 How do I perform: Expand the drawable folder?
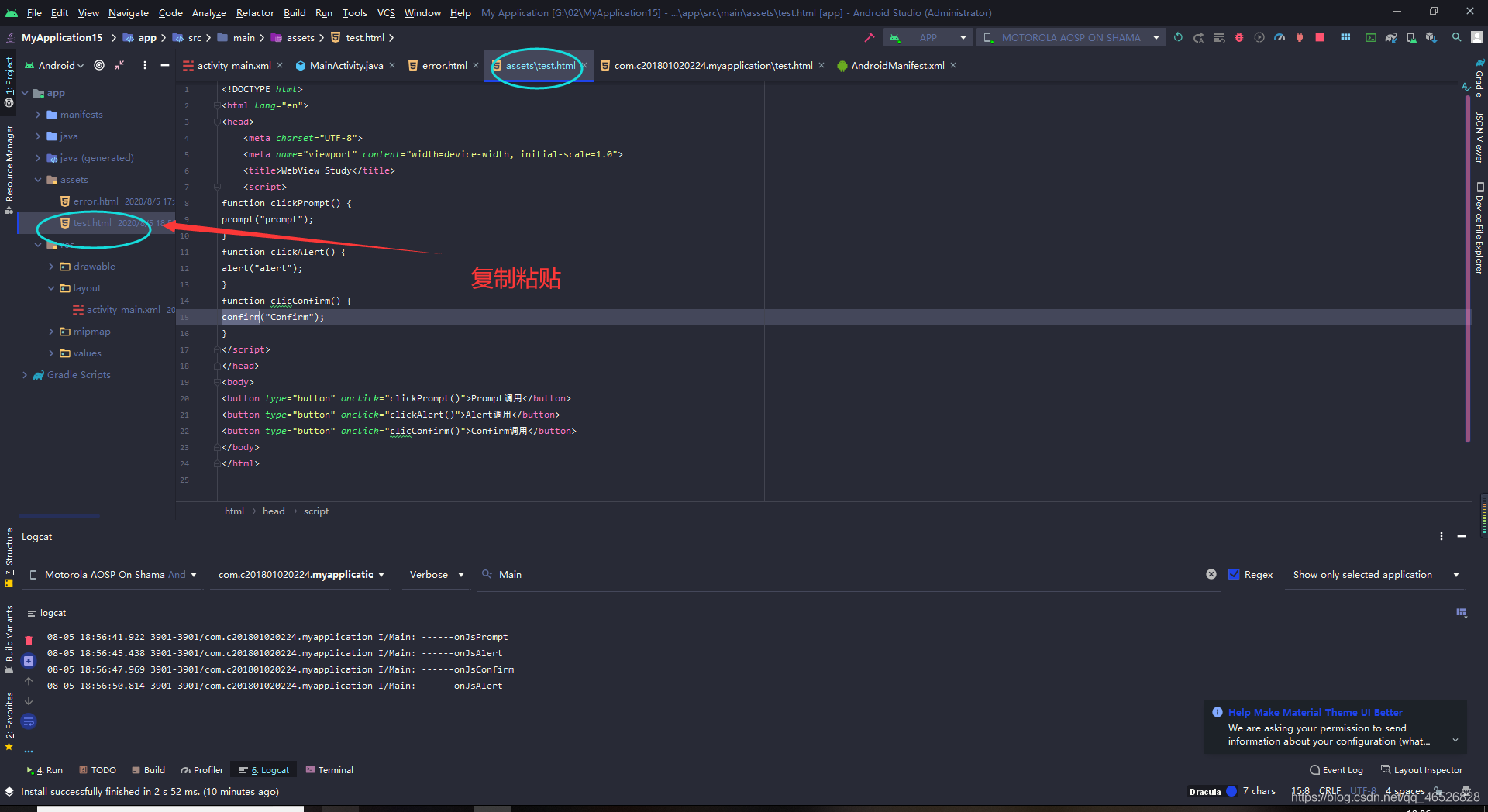(x=51, y=267)
